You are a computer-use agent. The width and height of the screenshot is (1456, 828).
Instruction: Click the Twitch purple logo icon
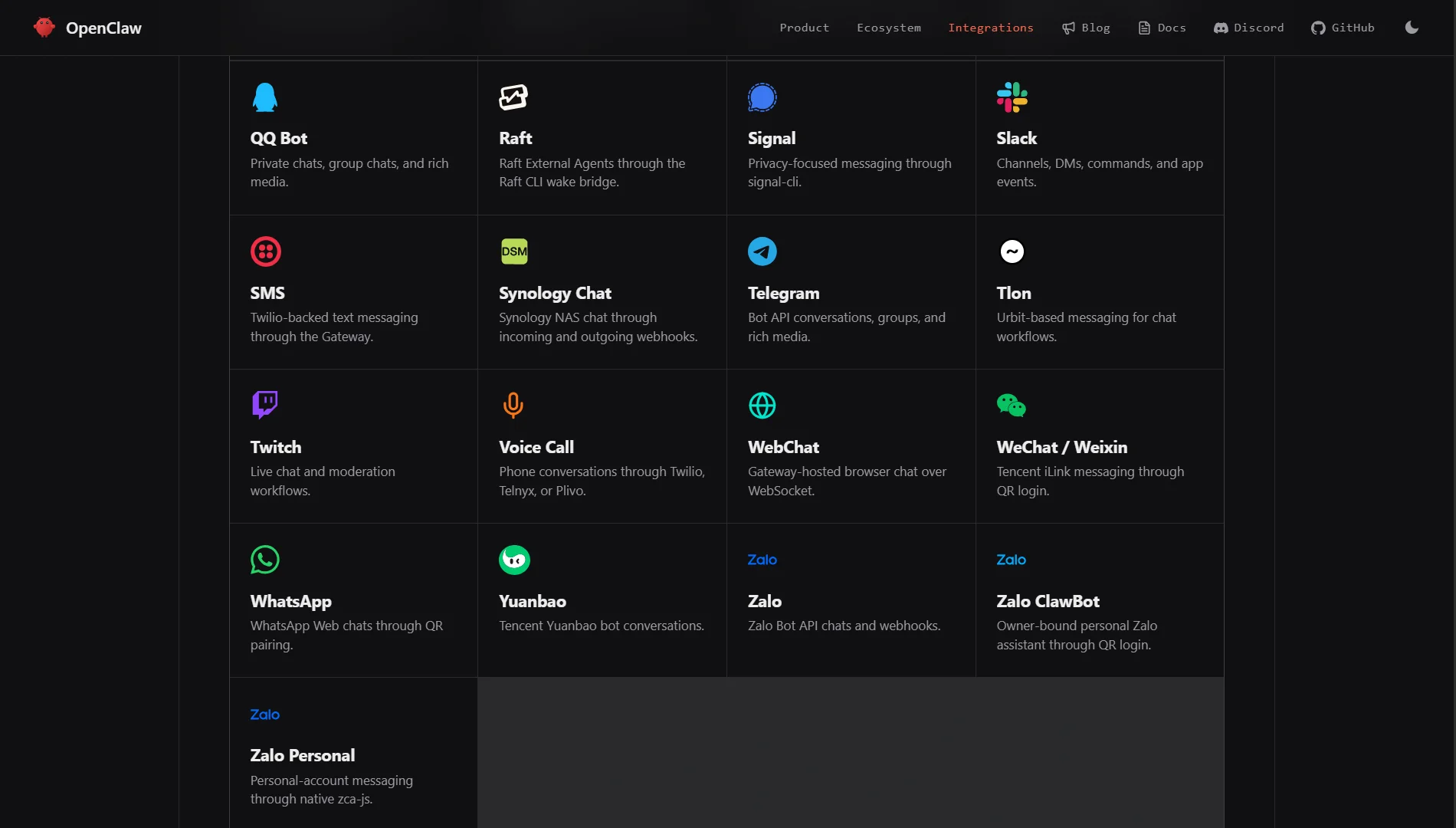click(x=265, y=405)
